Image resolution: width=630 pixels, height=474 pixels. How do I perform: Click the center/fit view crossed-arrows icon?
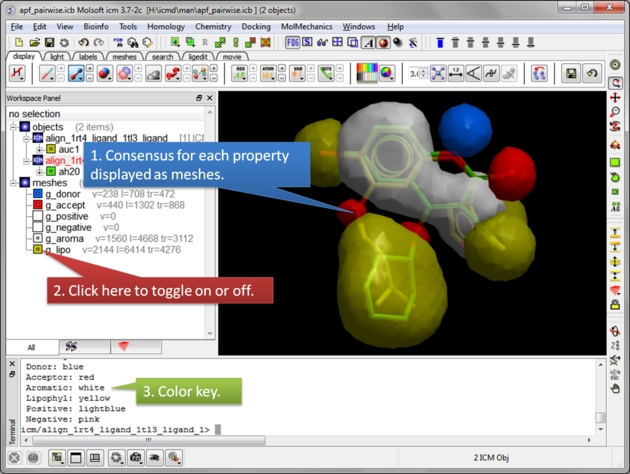click(x=438, y=74)
